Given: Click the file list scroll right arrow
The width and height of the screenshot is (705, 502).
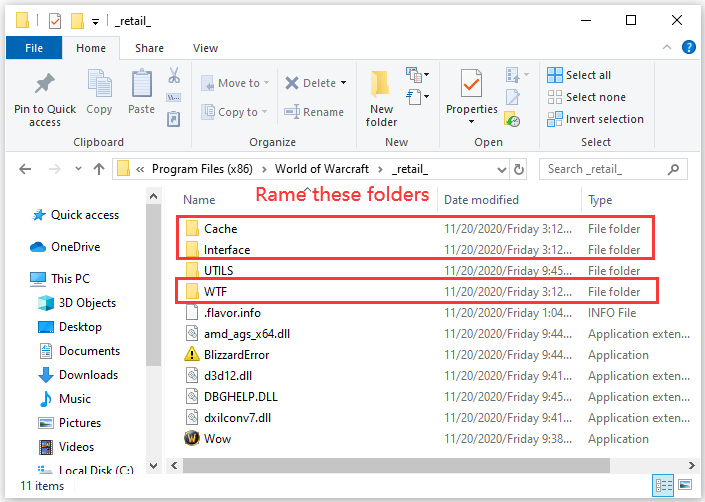Looking at the screenshot, I should pos(692,465).
